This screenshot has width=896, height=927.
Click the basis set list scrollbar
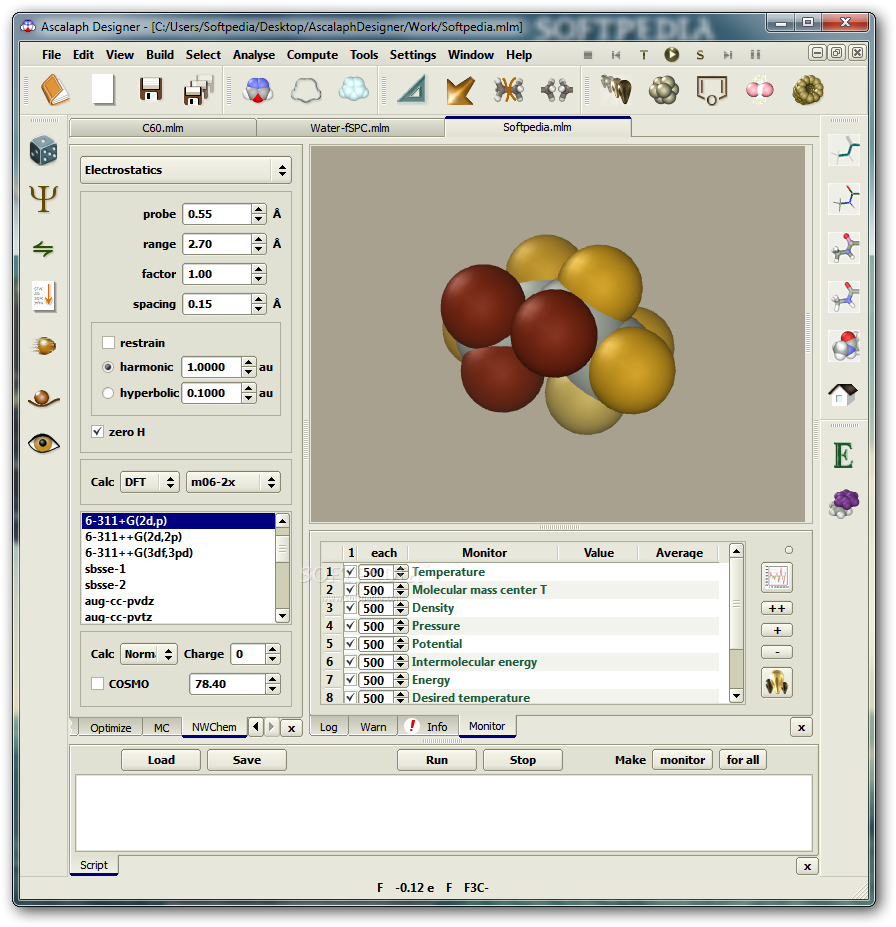283,568
